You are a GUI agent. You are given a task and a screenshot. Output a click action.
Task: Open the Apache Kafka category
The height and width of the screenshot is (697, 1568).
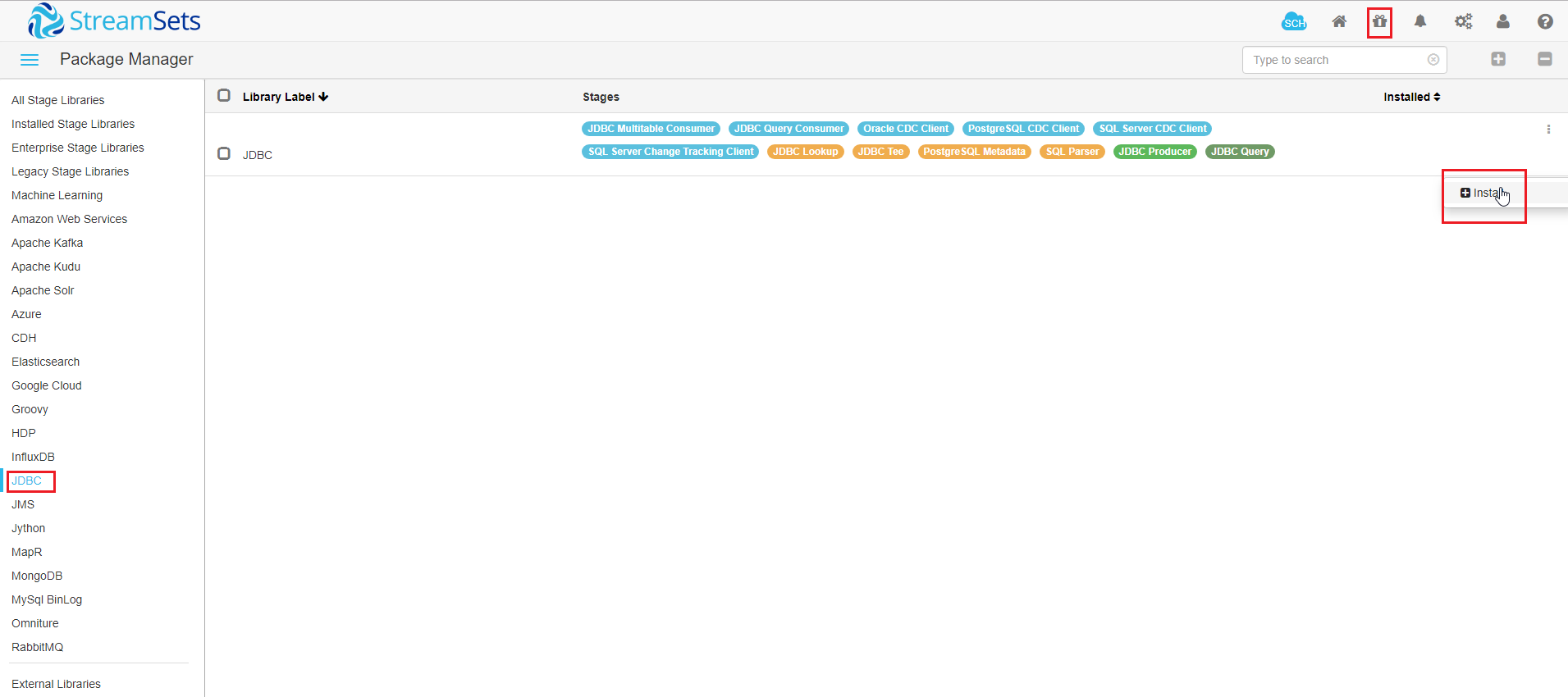click(48, 243)
